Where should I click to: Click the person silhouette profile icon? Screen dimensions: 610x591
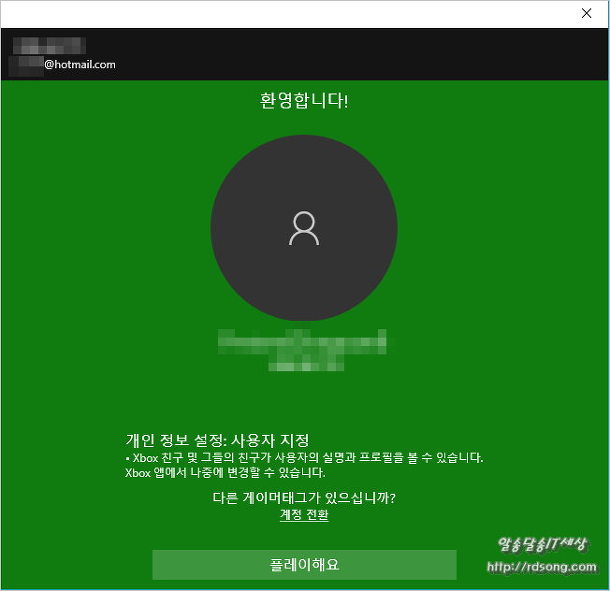coord(304,228)
